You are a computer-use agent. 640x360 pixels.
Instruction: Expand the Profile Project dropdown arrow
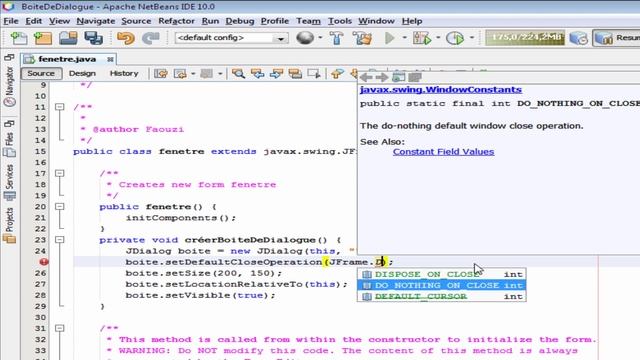click(x=471, y=38)
